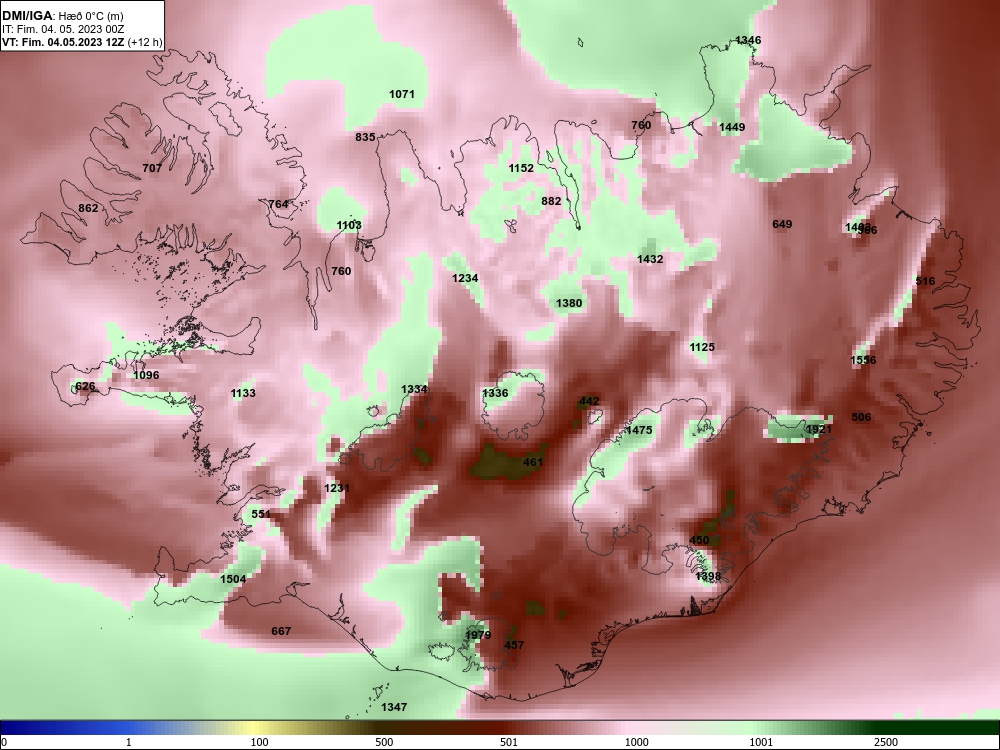Viewport: 1000px width, 750px height.
Task: Click the map value 1921
Action: pyautogui.click(x=819, y=430)
